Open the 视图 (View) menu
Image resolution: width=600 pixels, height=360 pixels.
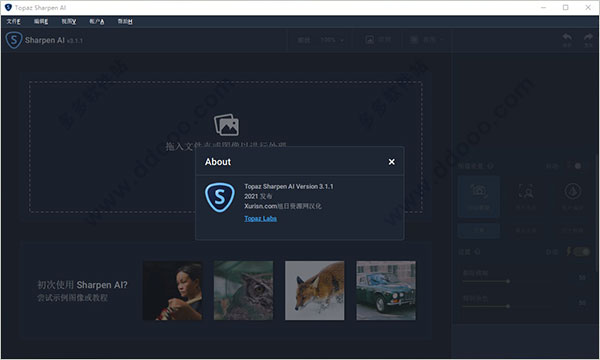click(x=69, y=21)
